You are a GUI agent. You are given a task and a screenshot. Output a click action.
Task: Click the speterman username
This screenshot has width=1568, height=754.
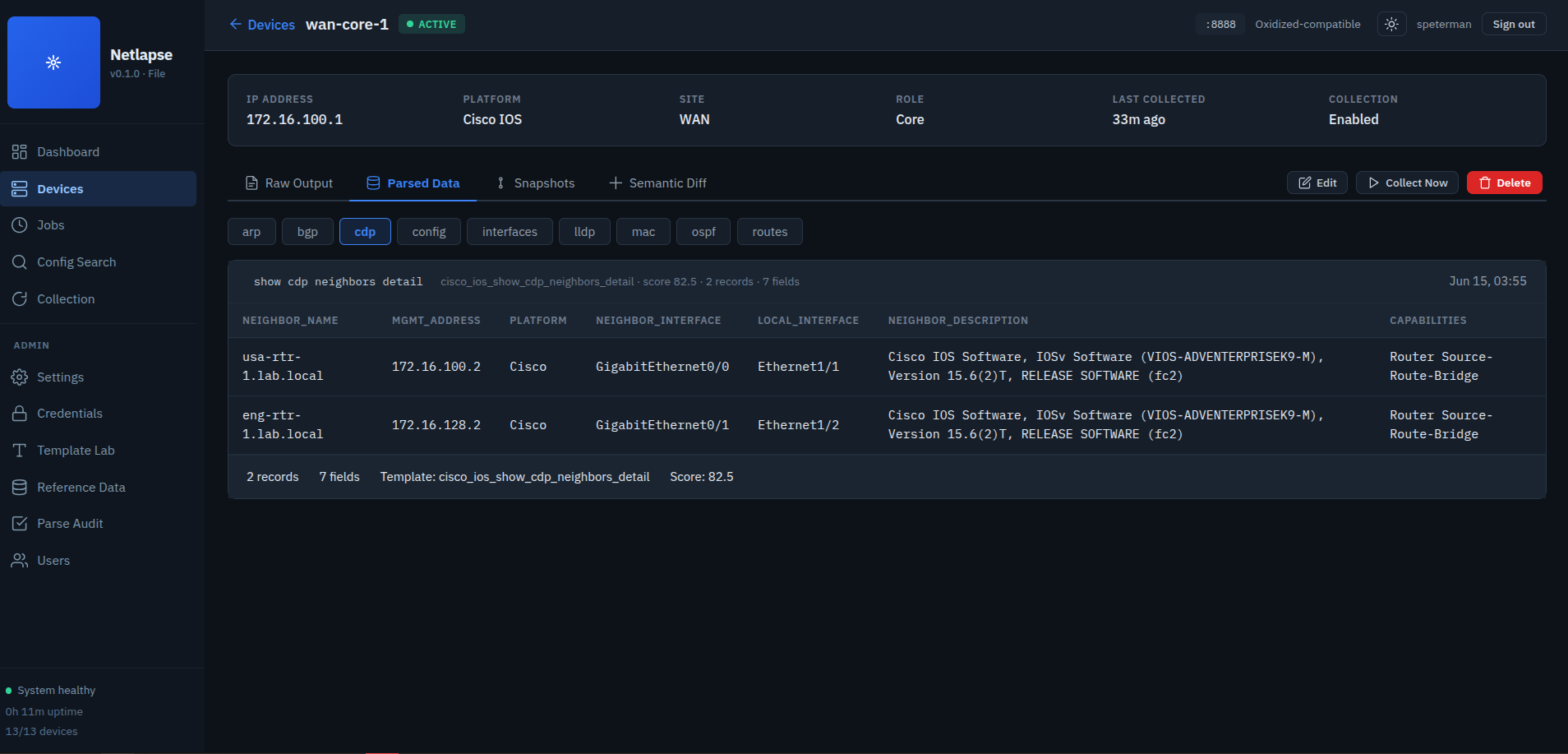click(x=1444, y=25)
